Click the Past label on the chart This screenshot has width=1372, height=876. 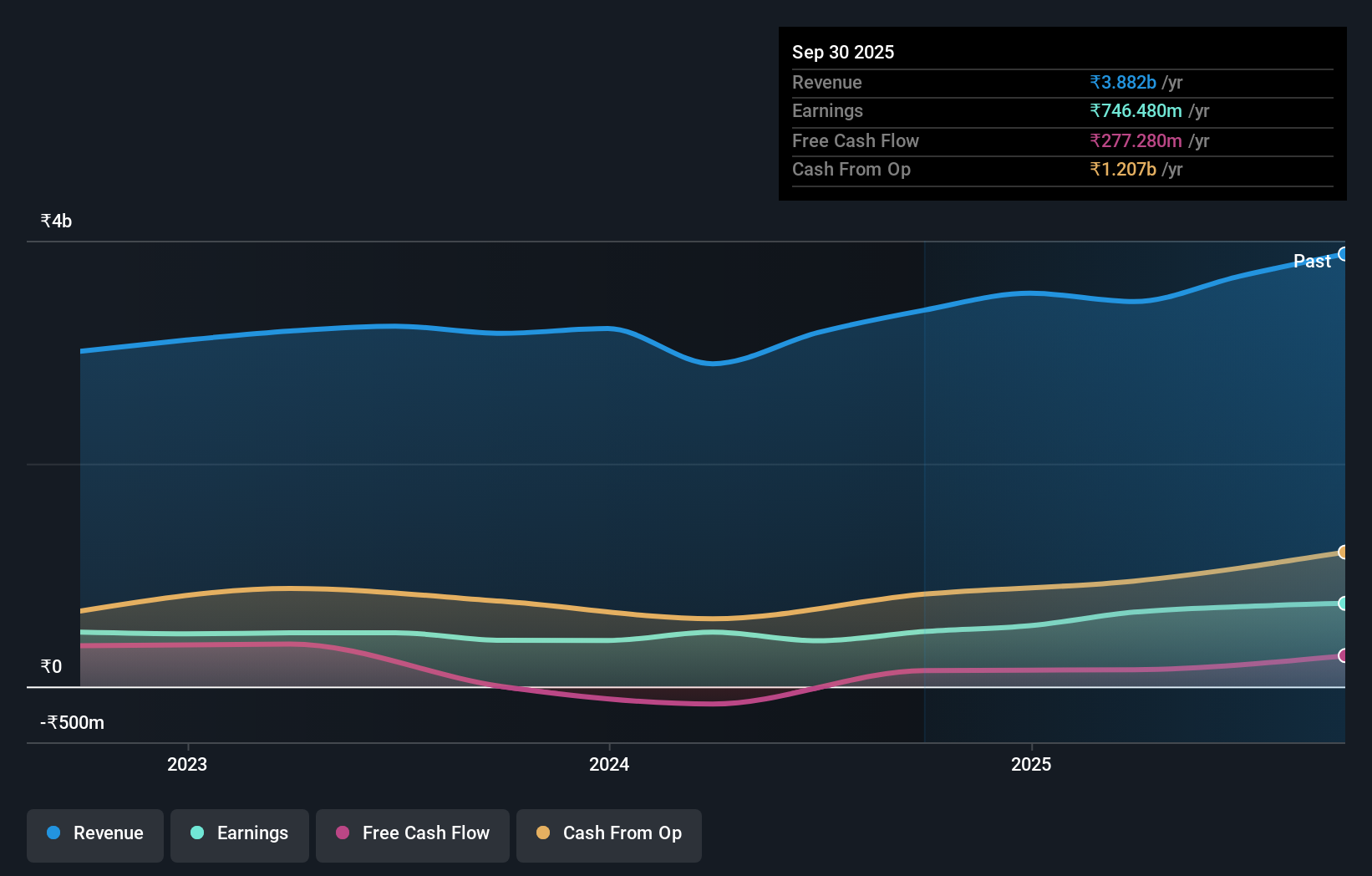coord(1312,261)
